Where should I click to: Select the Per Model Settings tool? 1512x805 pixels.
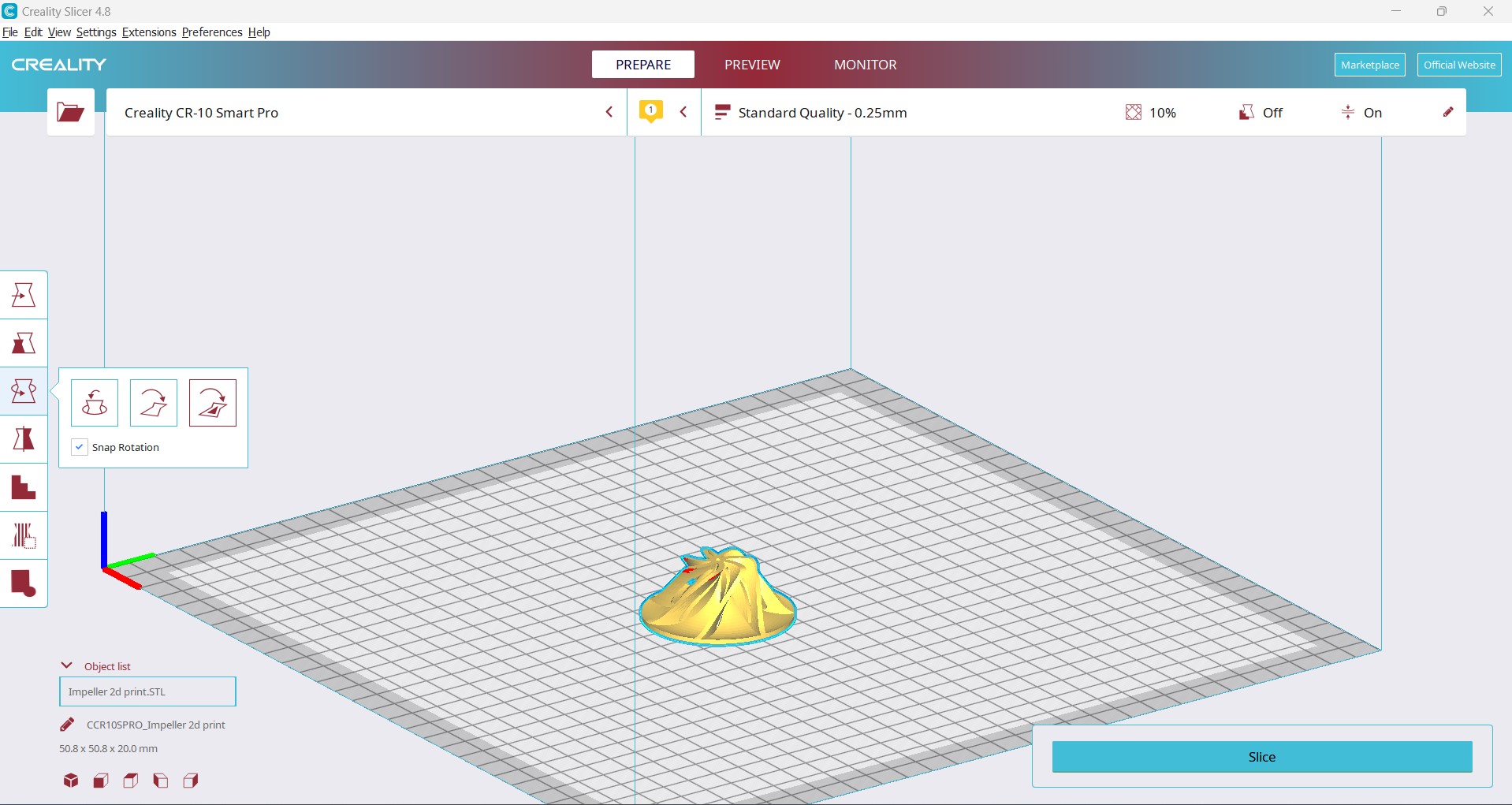[24, 487]
